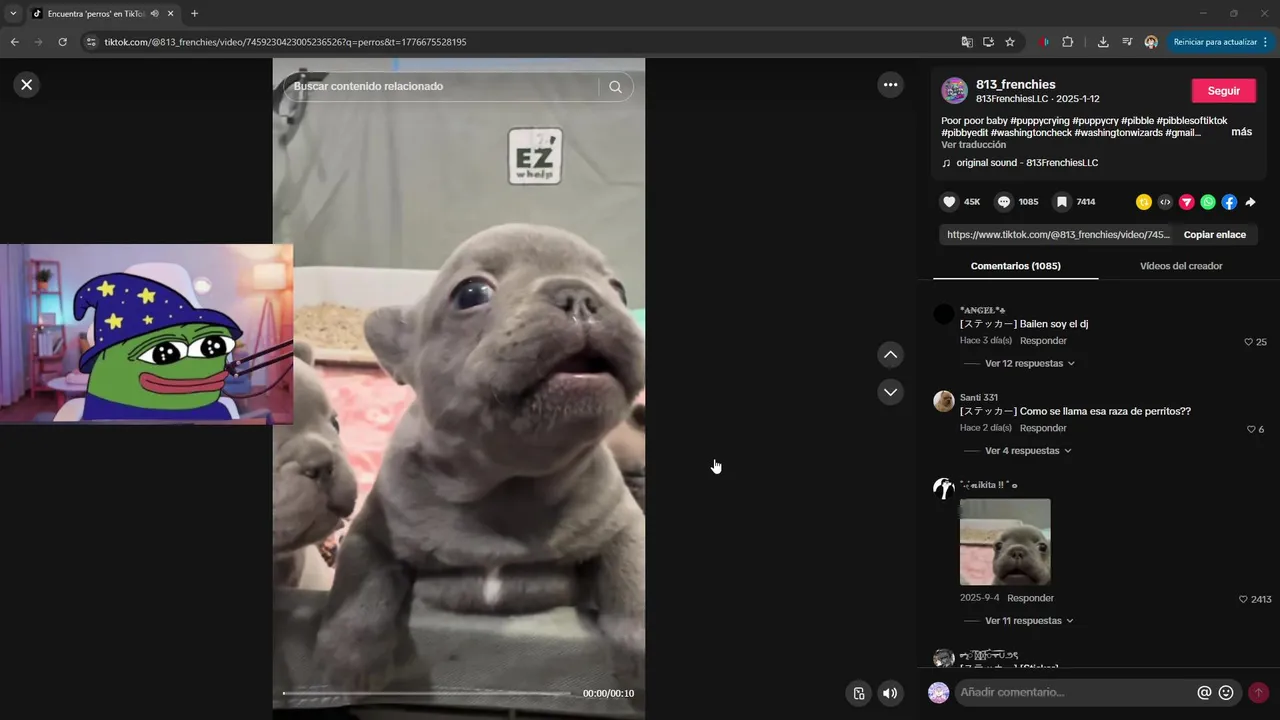Image resolution: width=1280 pixels, height=720 pixels.
Task: Open browser downloads icon
Action: 1103,42
